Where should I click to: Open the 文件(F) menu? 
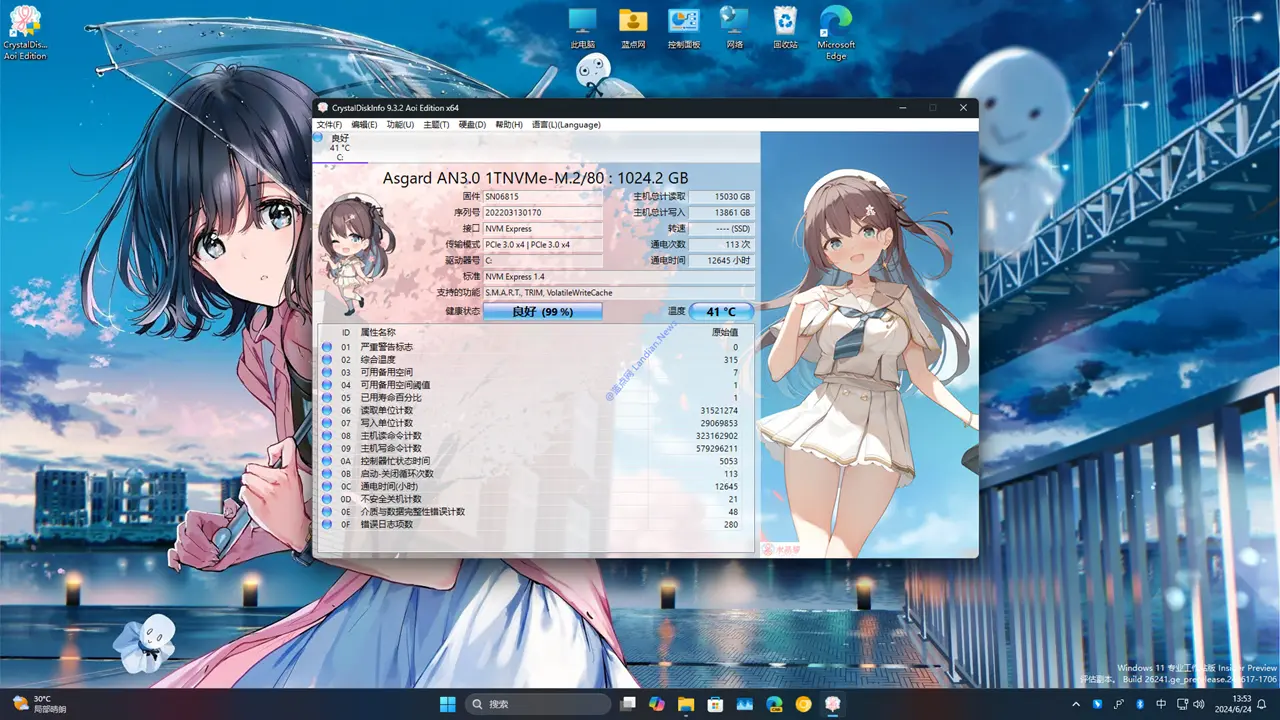329,125
